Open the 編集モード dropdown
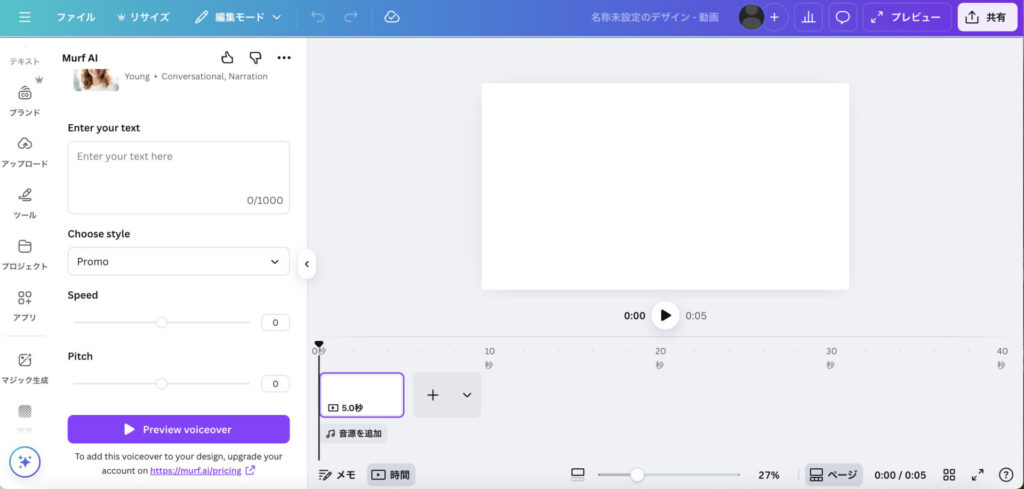Viewport: 1024px width, 489px height. point(238,17)
